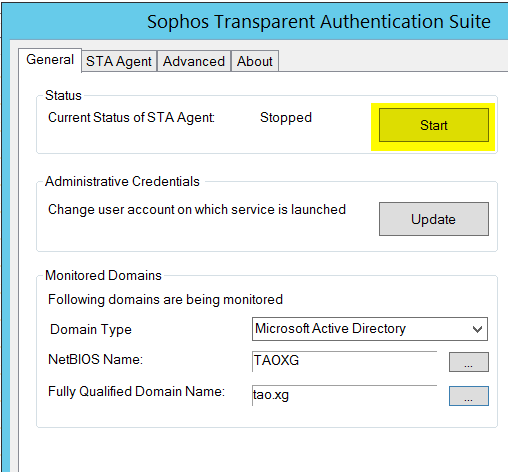Viewport: 508px width, 472px height.
Task: Start the STA Agent service
Action: (x=434, y=125)
